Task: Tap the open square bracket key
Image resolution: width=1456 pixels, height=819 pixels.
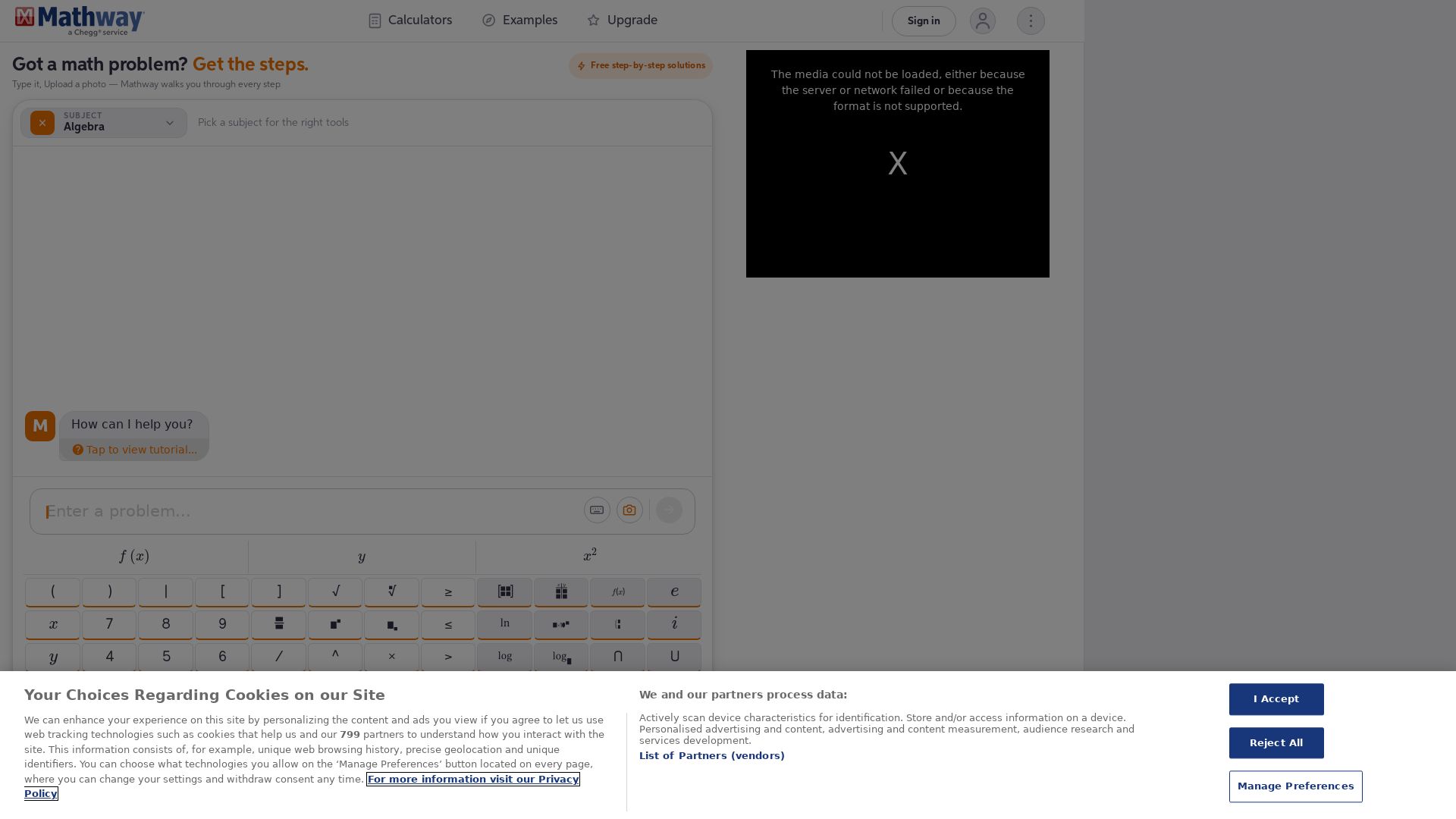Action: [x=222, y=591]
